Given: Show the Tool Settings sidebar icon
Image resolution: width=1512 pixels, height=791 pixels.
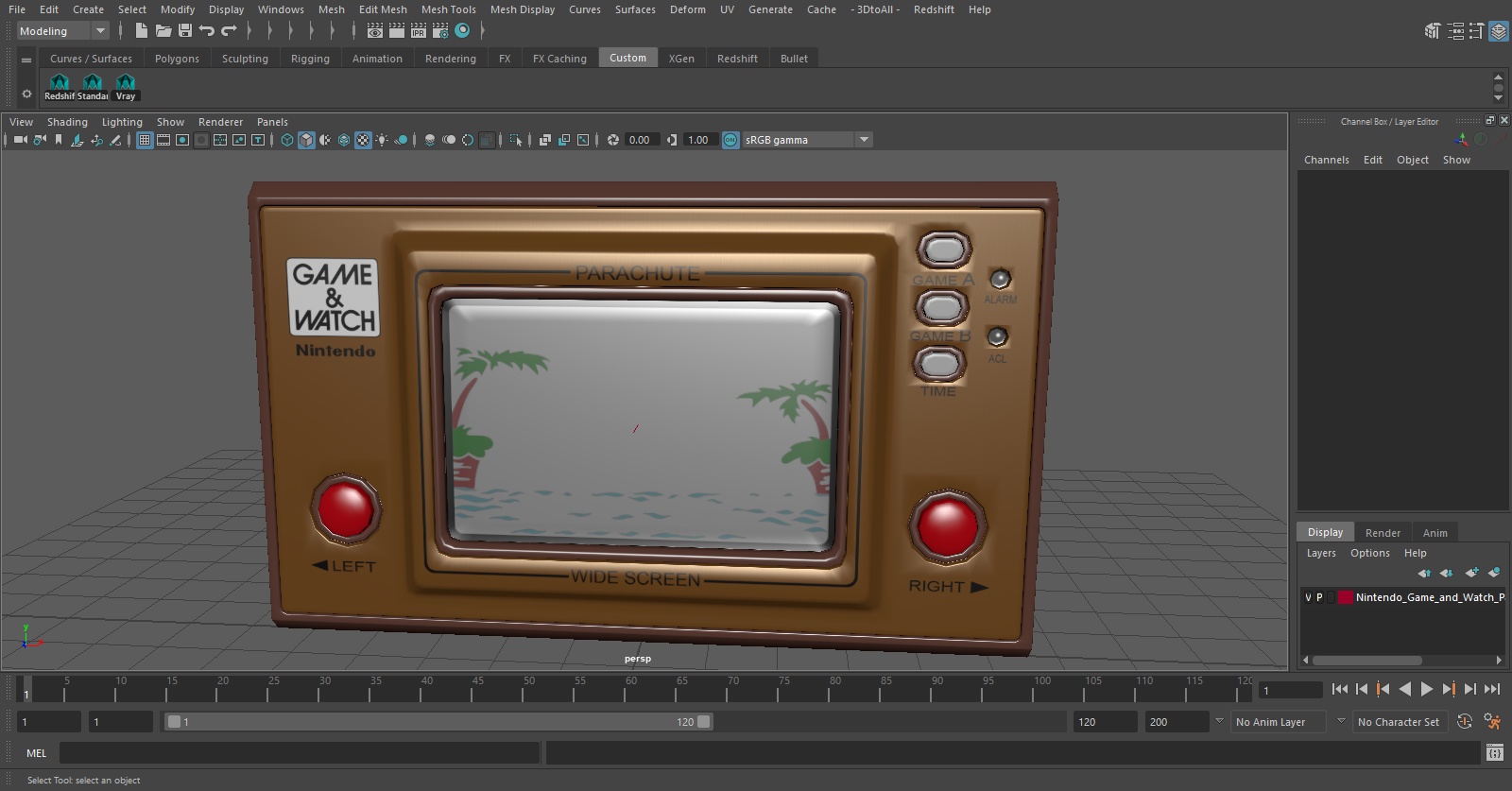Looking at the screenshot, I should [1477, 31].
